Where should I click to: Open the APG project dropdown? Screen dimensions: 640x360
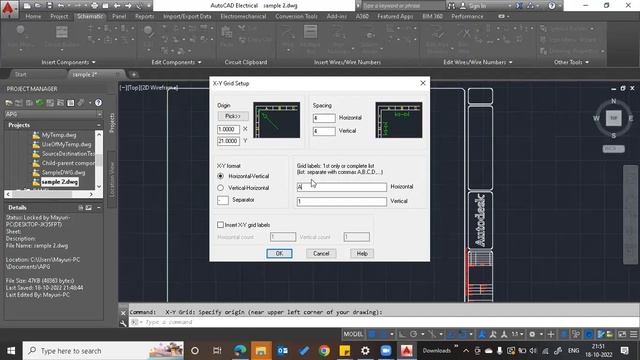(99, 114)
